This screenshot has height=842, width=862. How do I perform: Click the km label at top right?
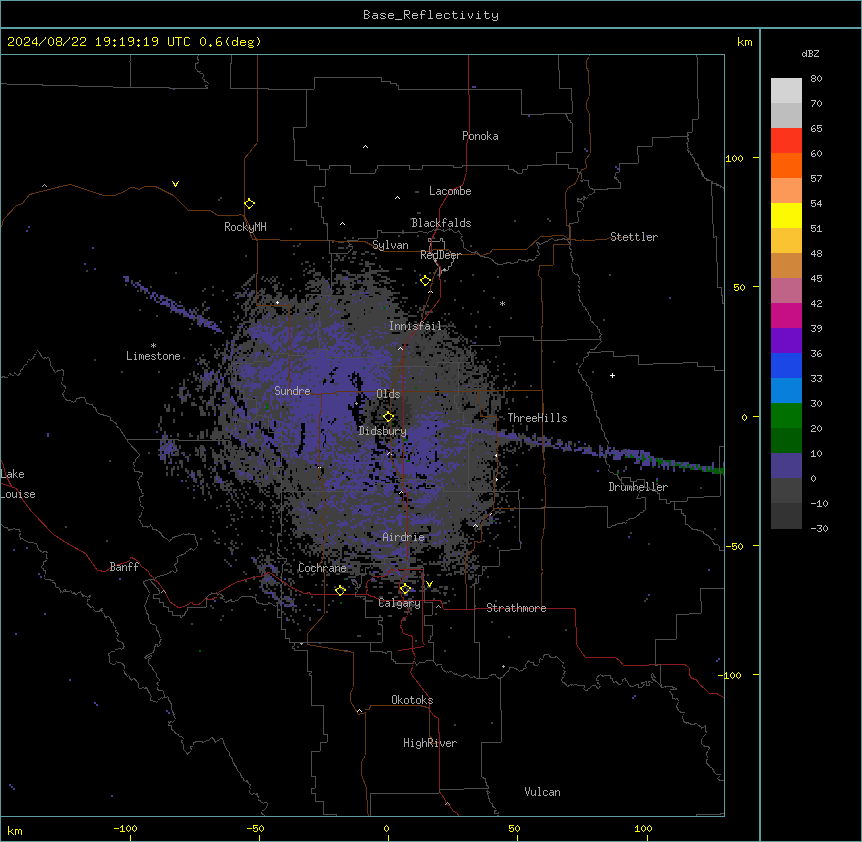[744, 42]
